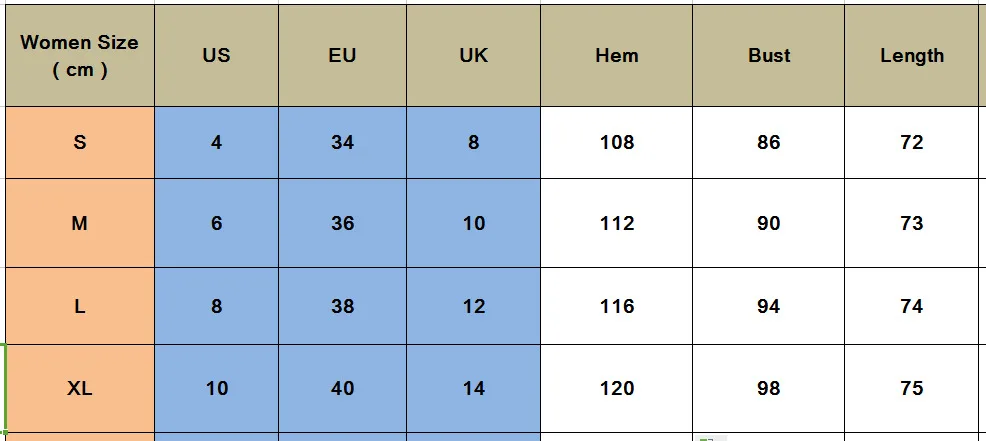Click the Hem value 120 cell
This screenshot has height=441, width=986.
pos(616,388)
